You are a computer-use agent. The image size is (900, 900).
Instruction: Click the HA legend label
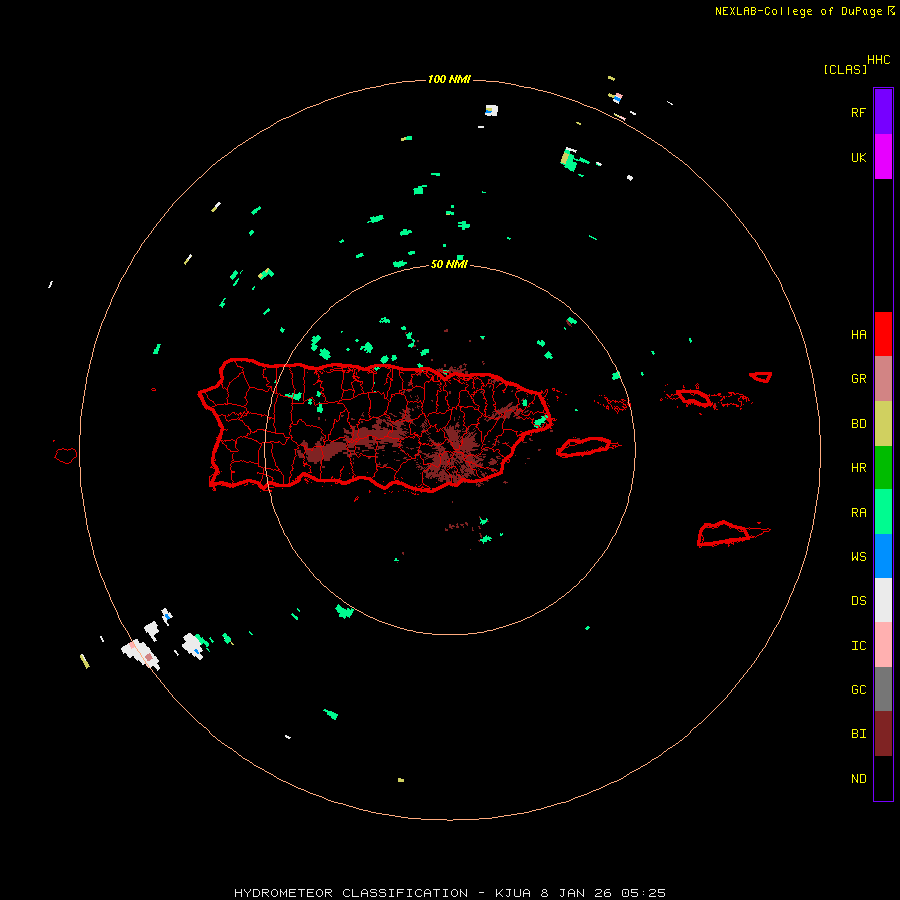[858, 335]
